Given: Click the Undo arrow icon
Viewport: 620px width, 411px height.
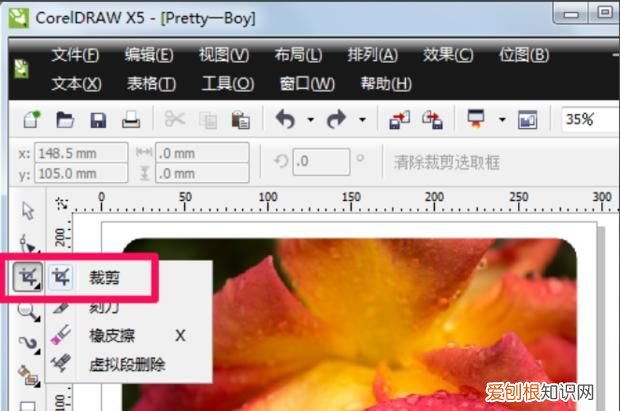Looking at the screenshot, I should point(285,120).
